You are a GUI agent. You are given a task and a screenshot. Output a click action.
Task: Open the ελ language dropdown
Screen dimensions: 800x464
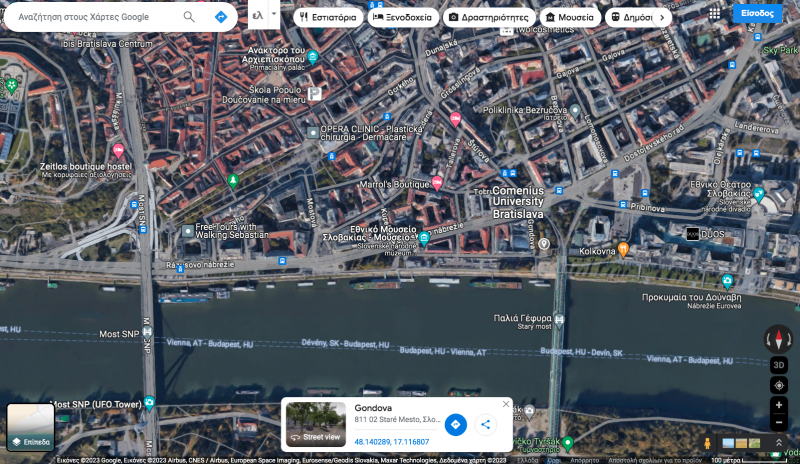(263, 17)
